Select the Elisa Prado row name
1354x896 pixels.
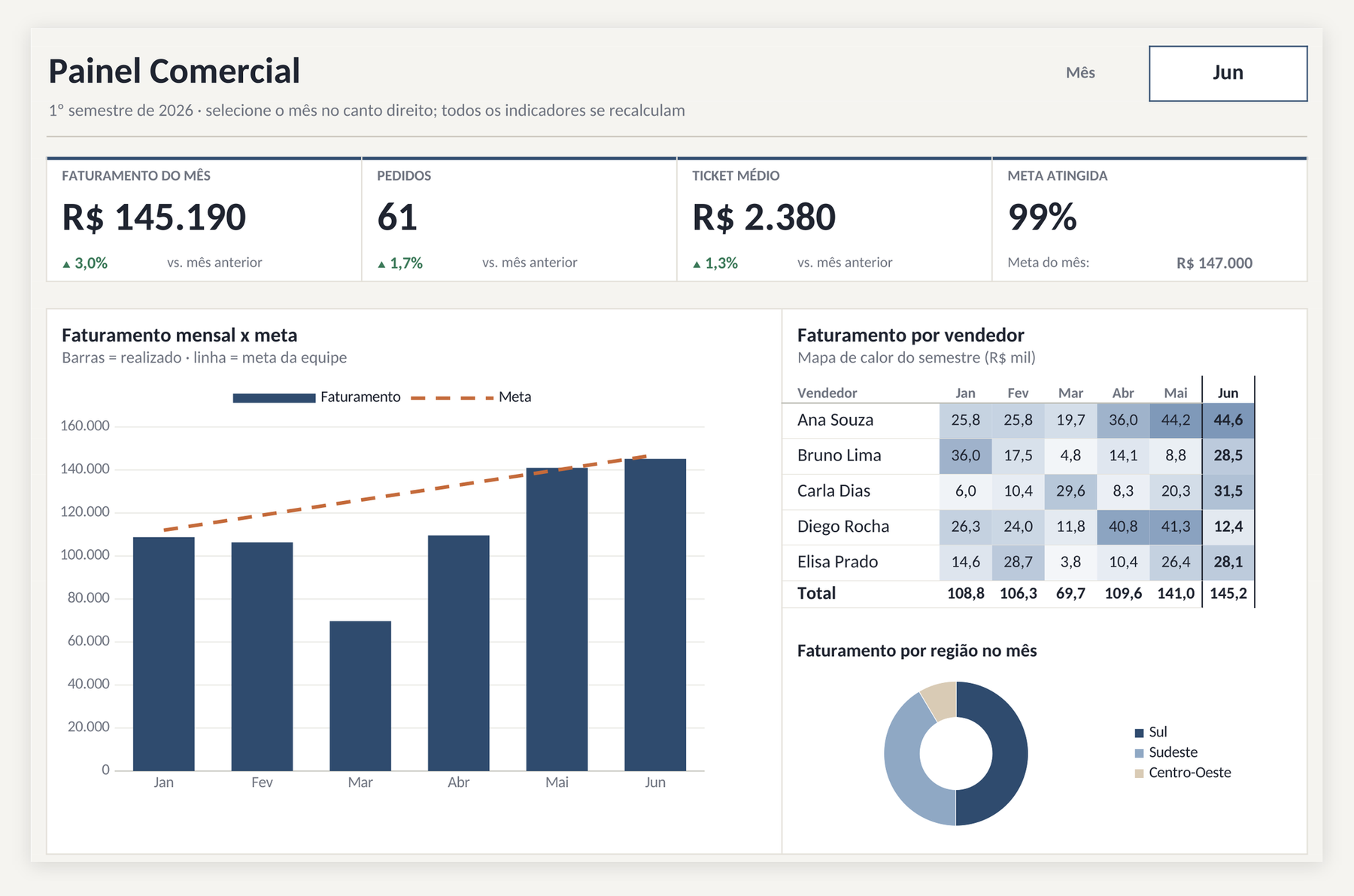[837, 561]
